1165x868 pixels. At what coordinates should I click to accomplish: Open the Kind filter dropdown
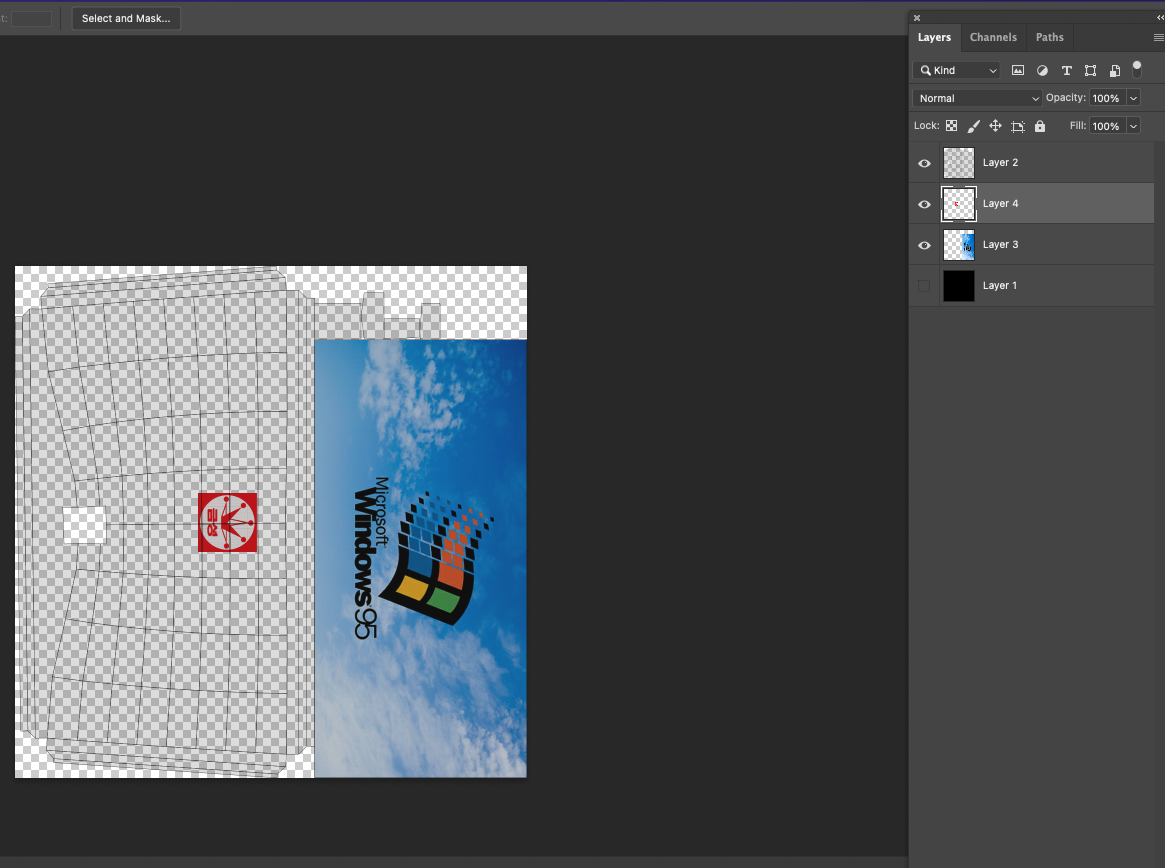[956, 70]
